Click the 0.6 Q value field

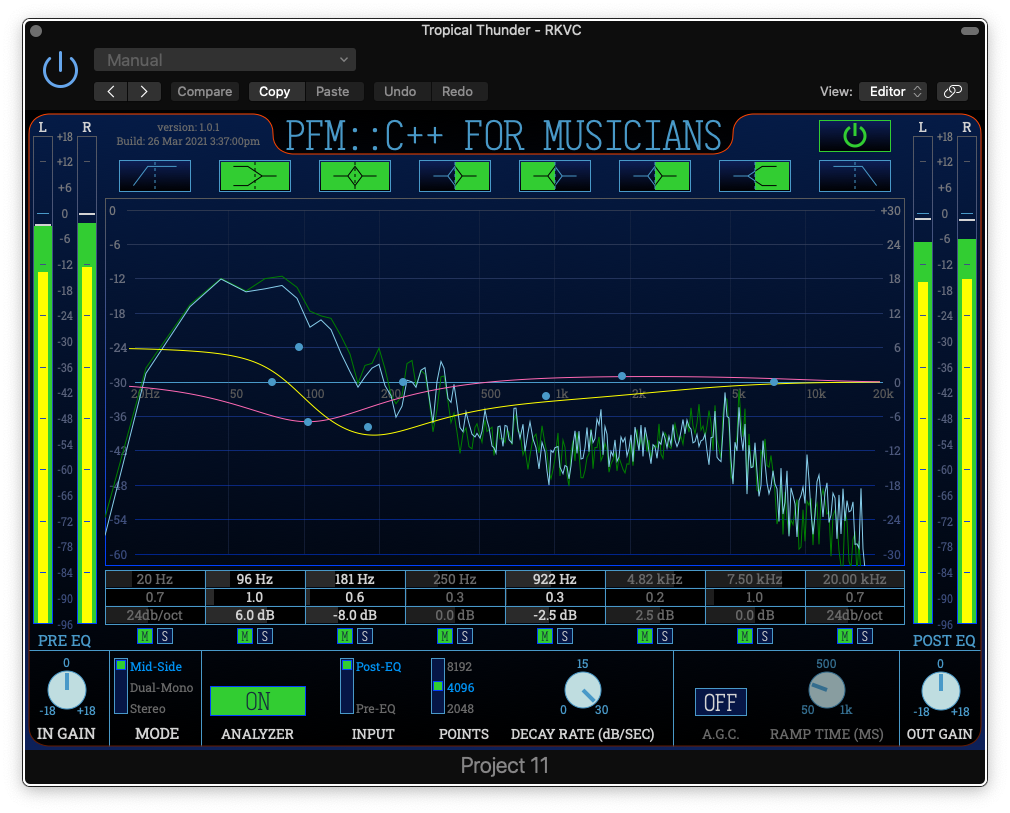[x=355, y=597]
